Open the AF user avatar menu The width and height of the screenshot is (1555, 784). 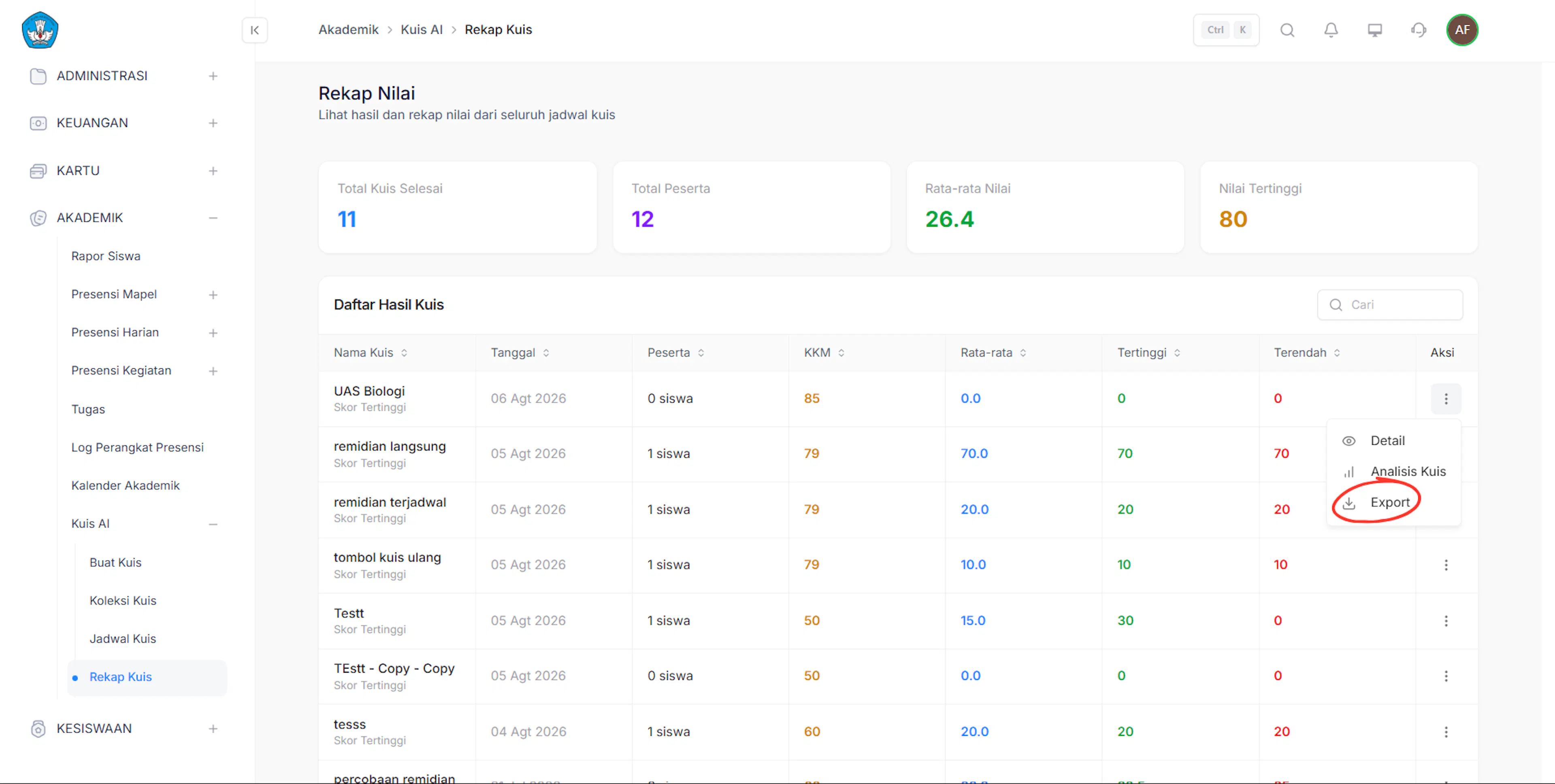pos(1462,30)
